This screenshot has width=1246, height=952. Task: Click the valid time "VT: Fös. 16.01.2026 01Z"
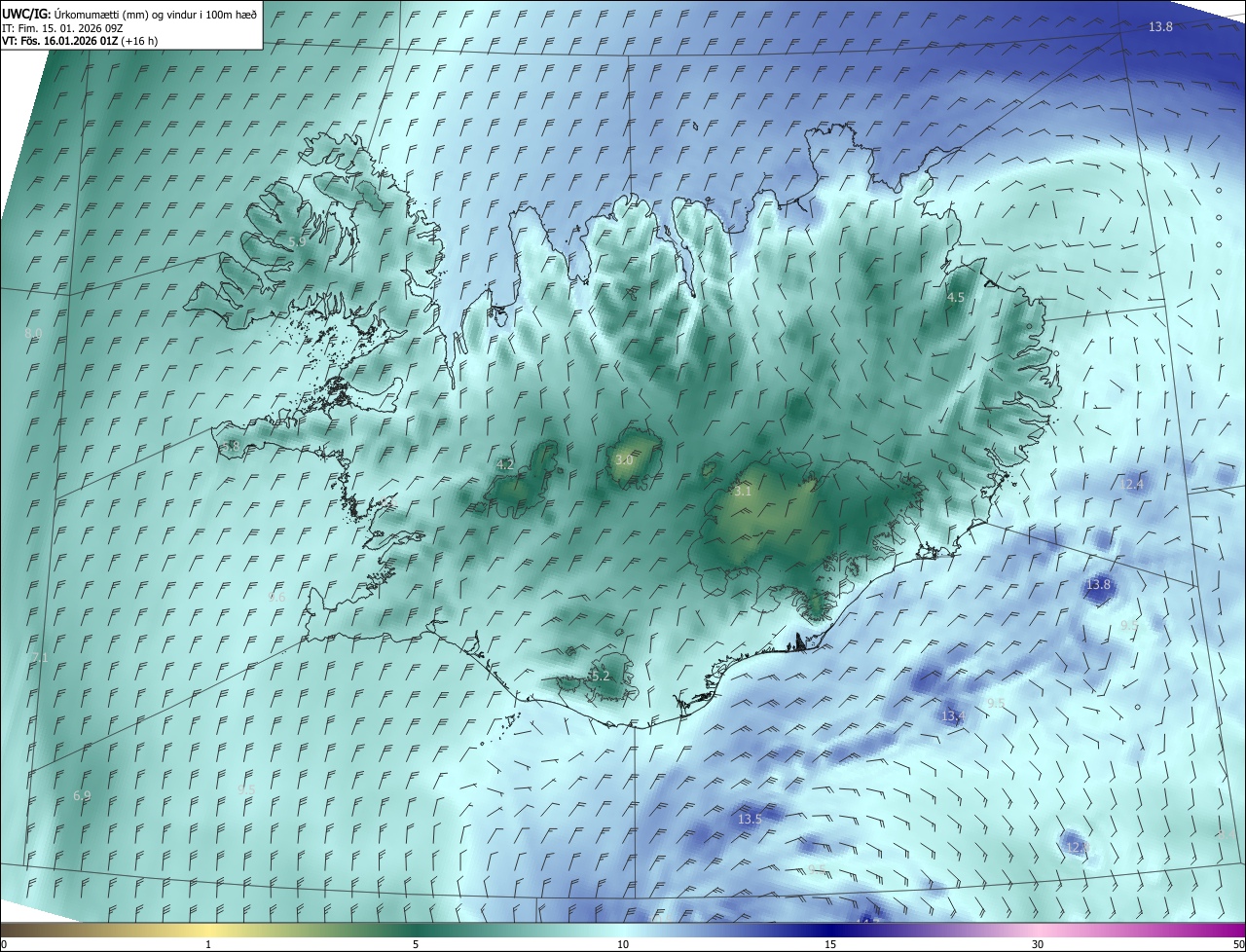(x=59, y=41)
